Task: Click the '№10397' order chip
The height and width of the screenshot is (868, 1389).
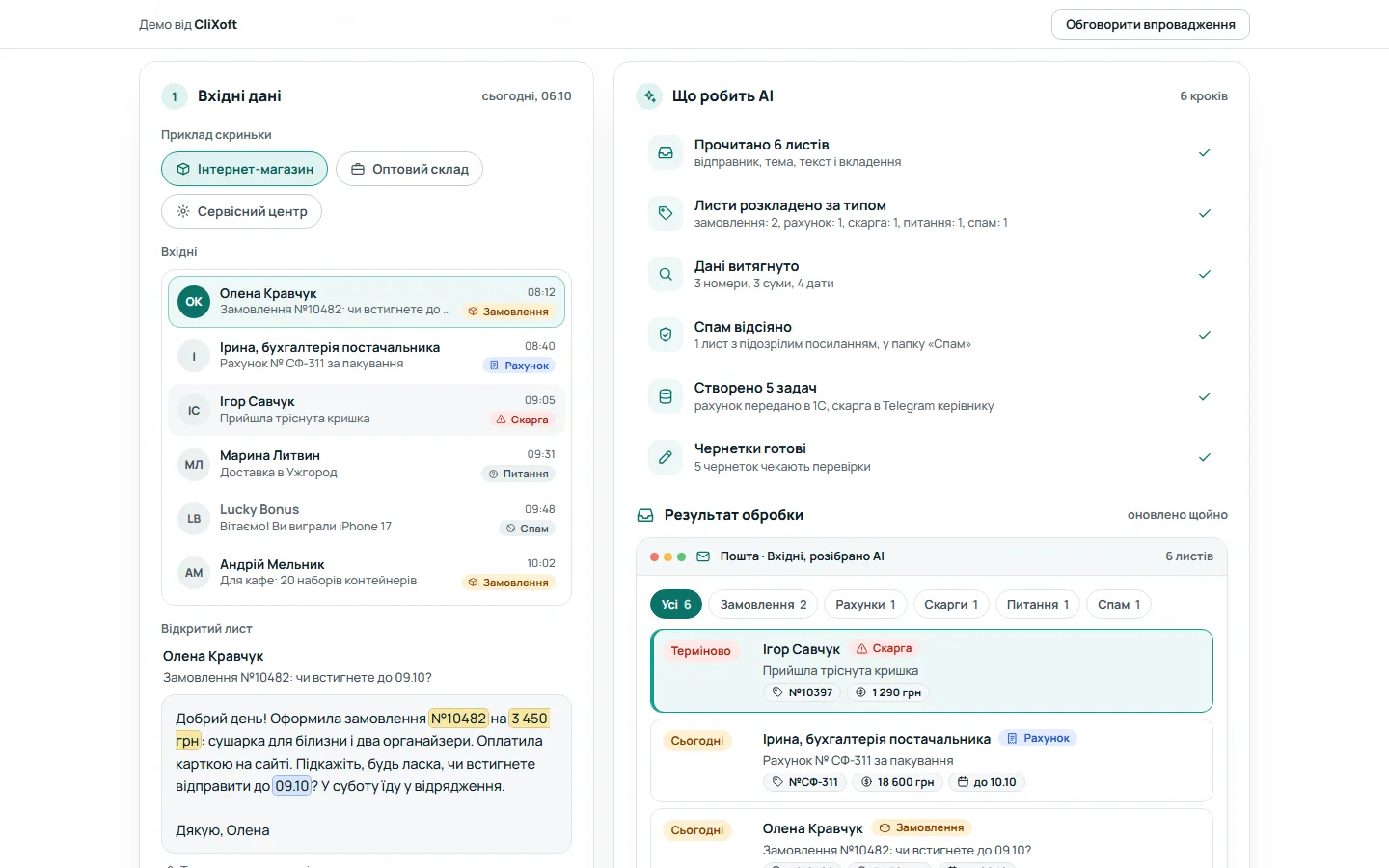Action: click(x=802, y=692)
